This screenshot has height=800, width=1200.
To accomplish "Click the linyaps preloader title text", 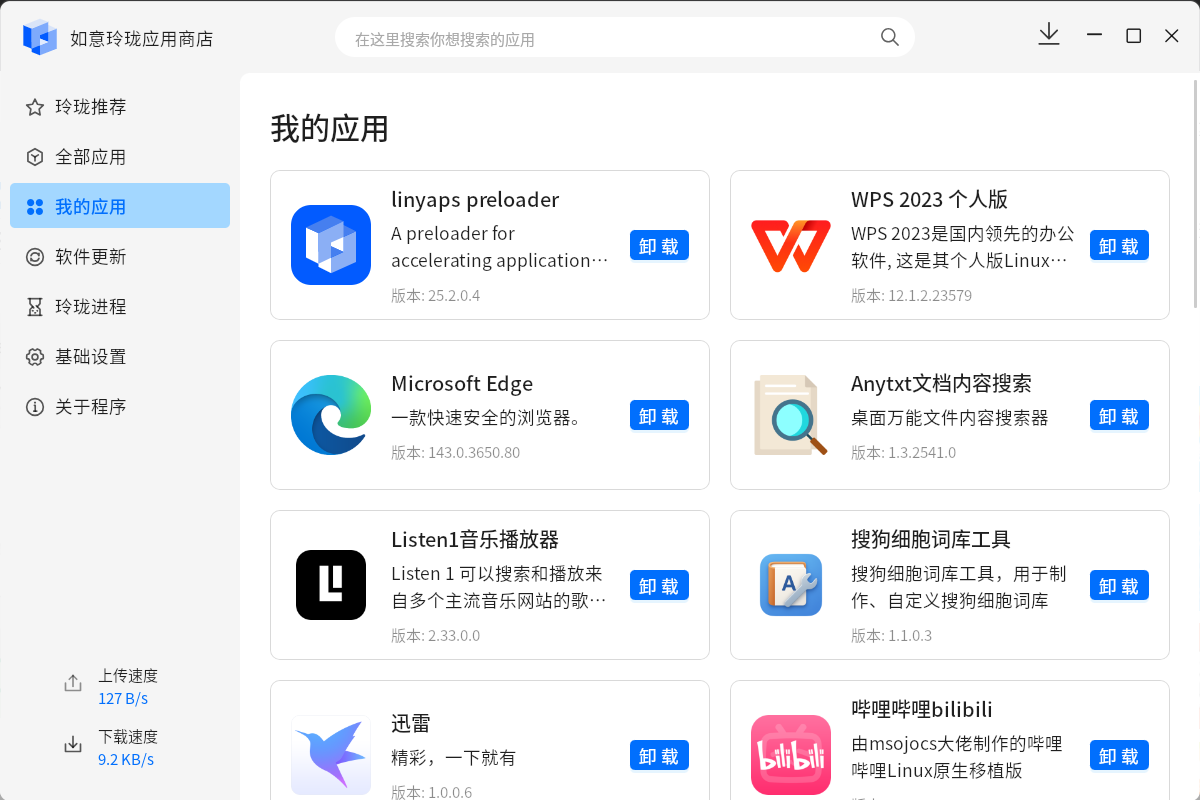I will click(x=475, y=200).
